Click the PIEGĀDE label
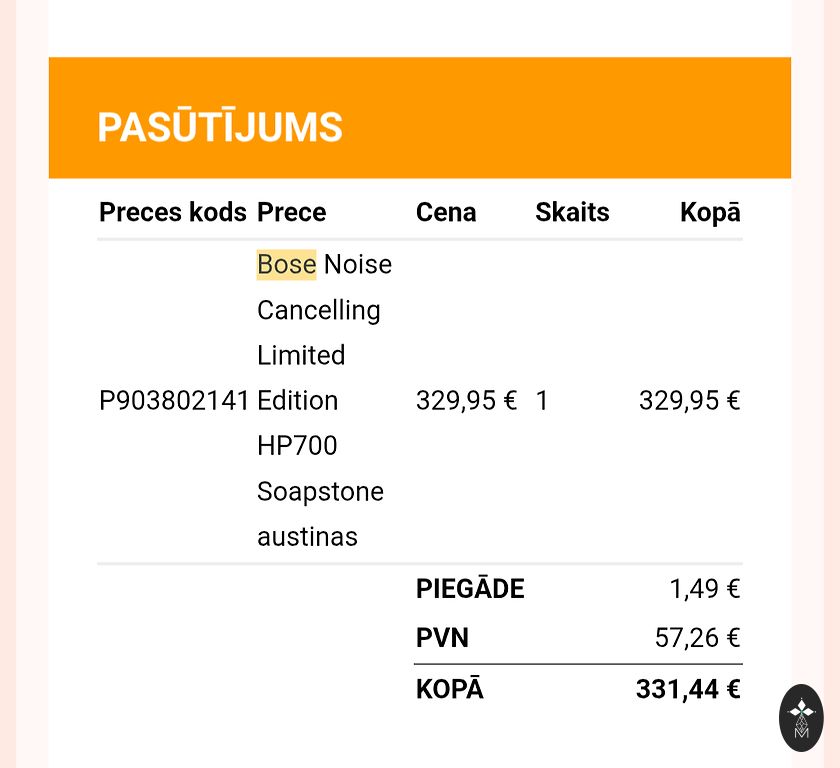The width and height of the screenshot is (840, 768). pyautogui.click(x=470, y=589)
